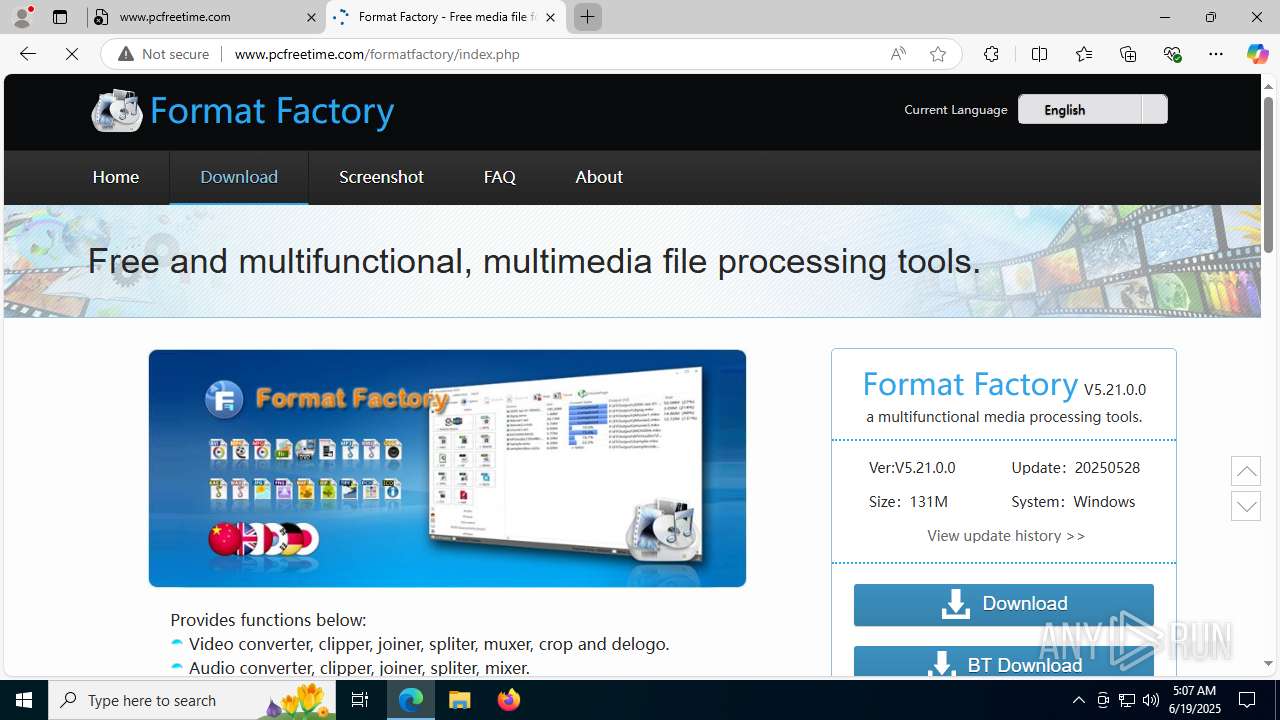Click the 'System: Windows' text
The height and width of the screenshot is (720, 1280).
tap(1073, 502)
